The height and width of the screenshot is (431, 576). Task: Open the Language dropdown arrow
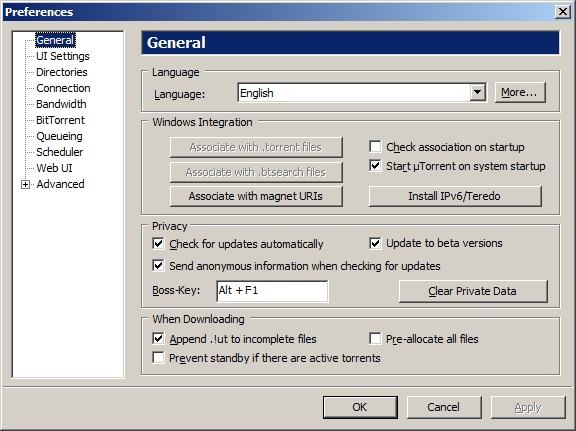click(x=478, y=93)
